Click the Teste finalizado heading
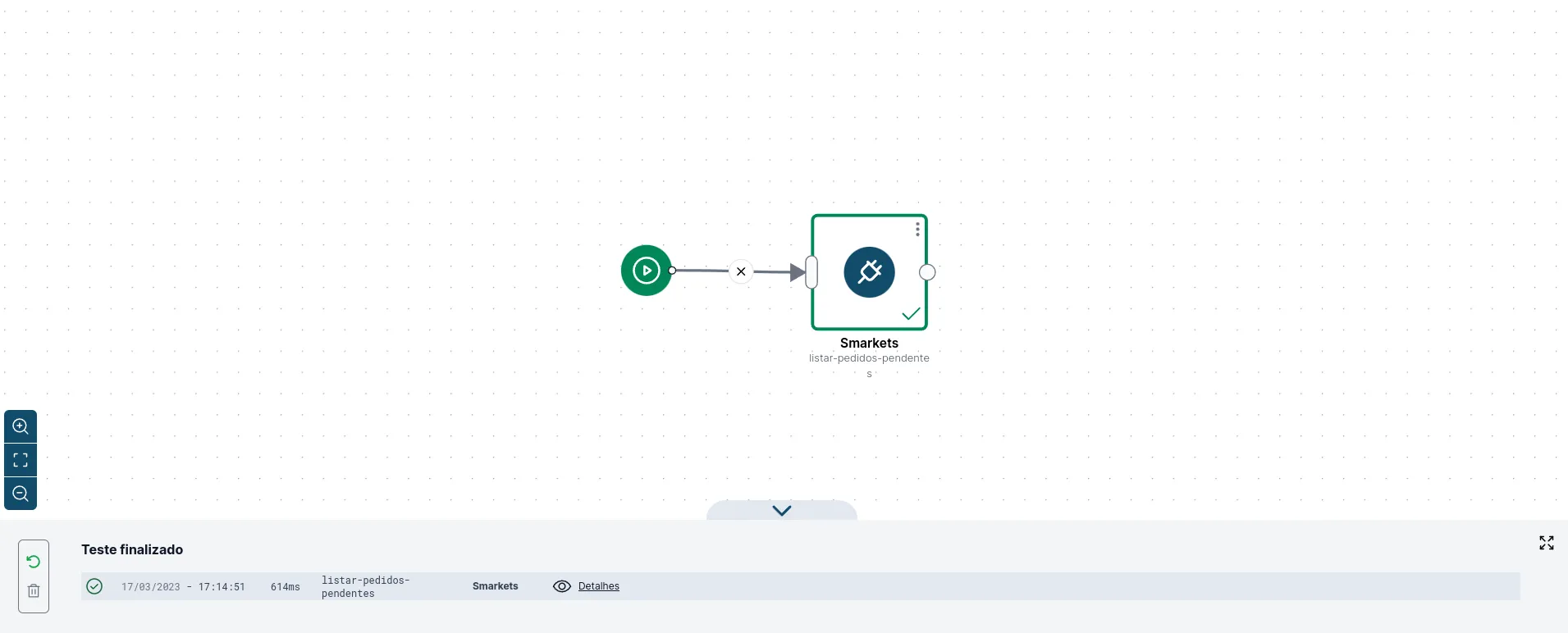Viewport: 1568px width, 633px height. tap(132, 549)
